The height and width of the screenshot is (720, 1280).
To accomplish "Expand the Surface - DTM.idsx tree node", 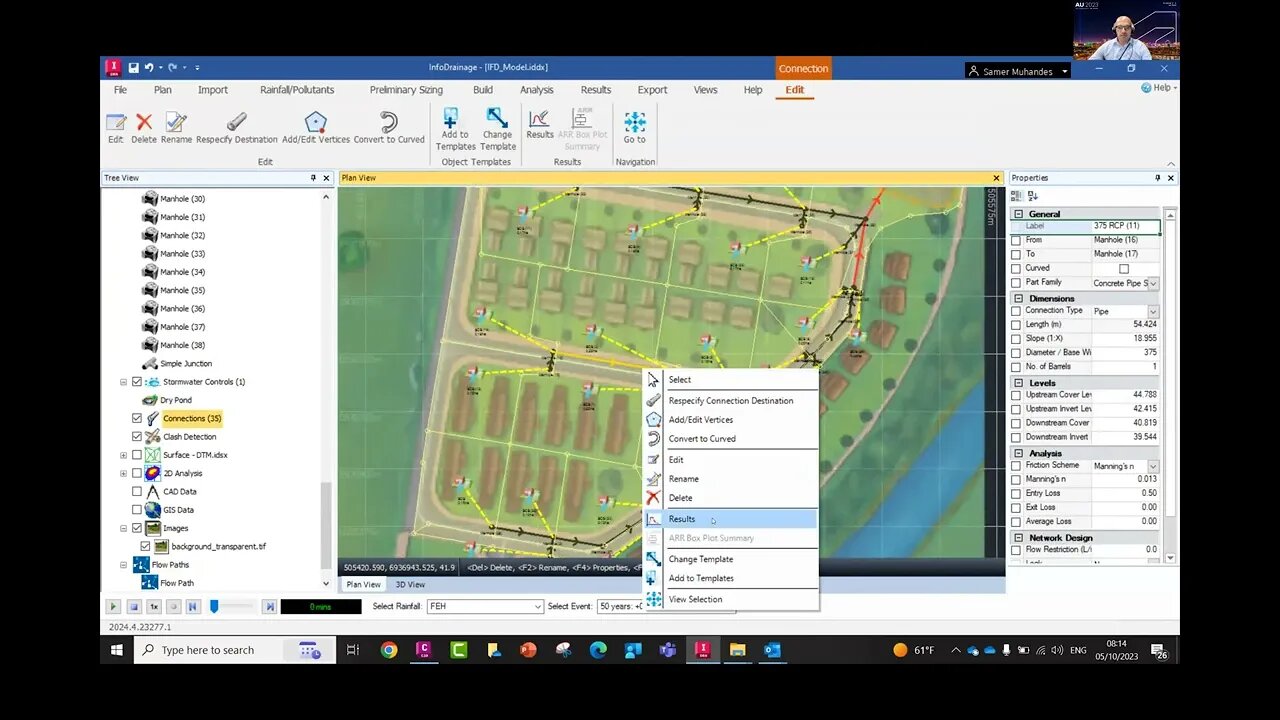I will [x=124, y=455].
